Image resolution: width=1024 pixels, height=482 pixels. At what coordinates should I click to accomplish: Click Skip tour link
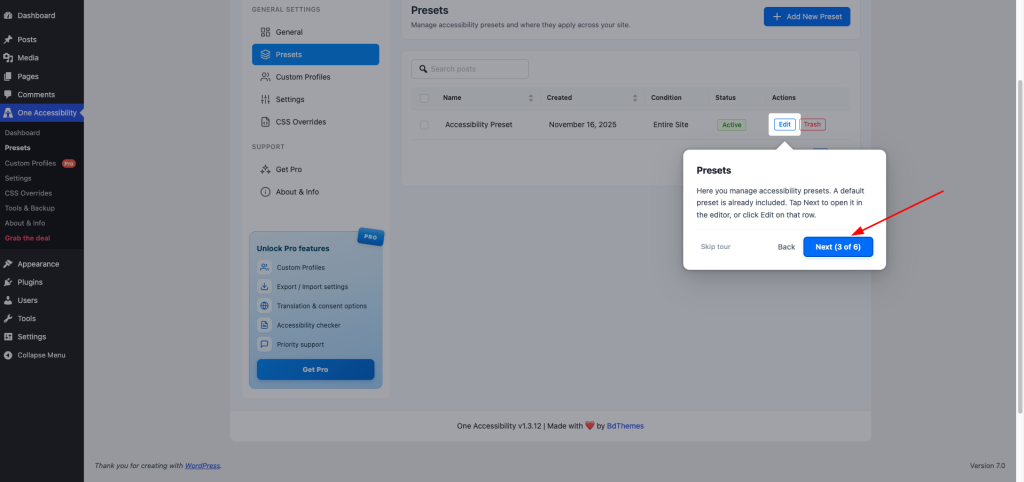(x=716, y=247)
